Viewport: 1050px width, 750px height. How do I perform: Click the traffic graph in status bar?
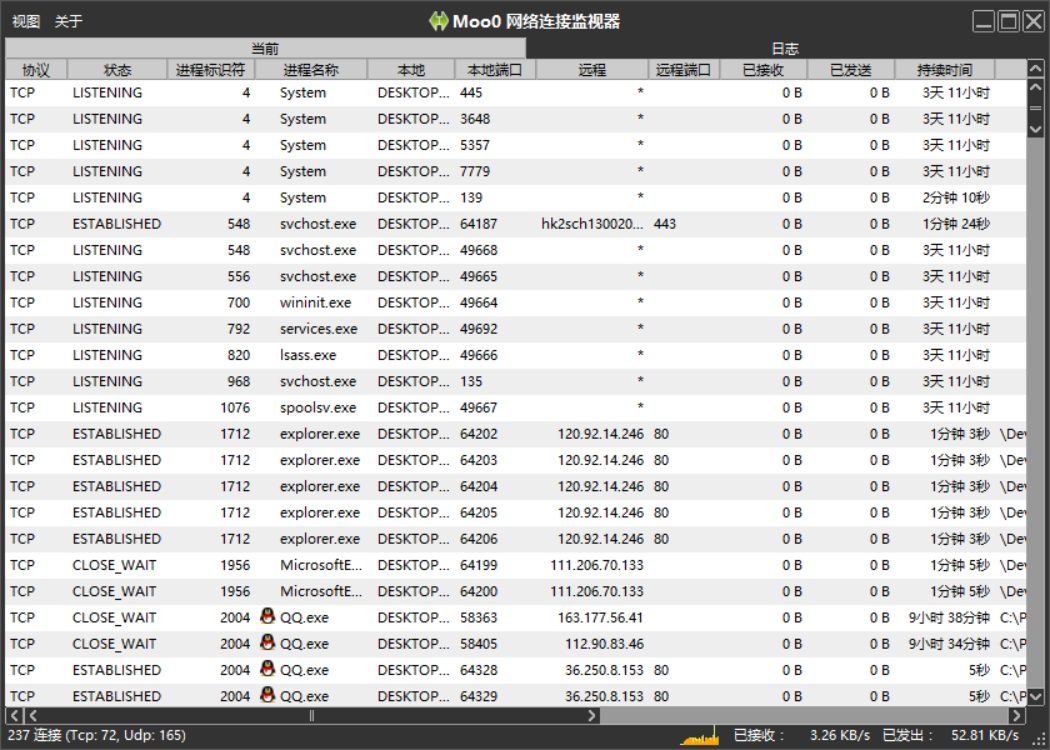(x=700, y=736)
